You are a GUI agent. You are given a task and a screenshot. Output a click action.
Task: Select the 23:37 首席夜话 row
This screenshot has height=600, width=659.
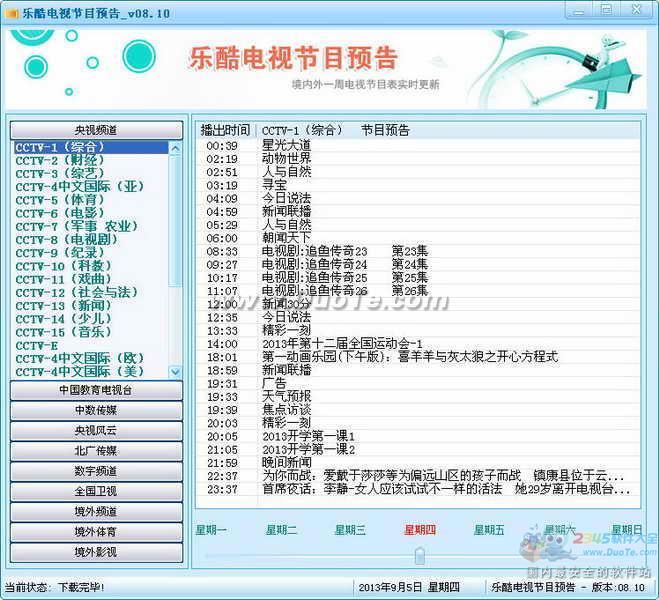click(x=418, y=489)
